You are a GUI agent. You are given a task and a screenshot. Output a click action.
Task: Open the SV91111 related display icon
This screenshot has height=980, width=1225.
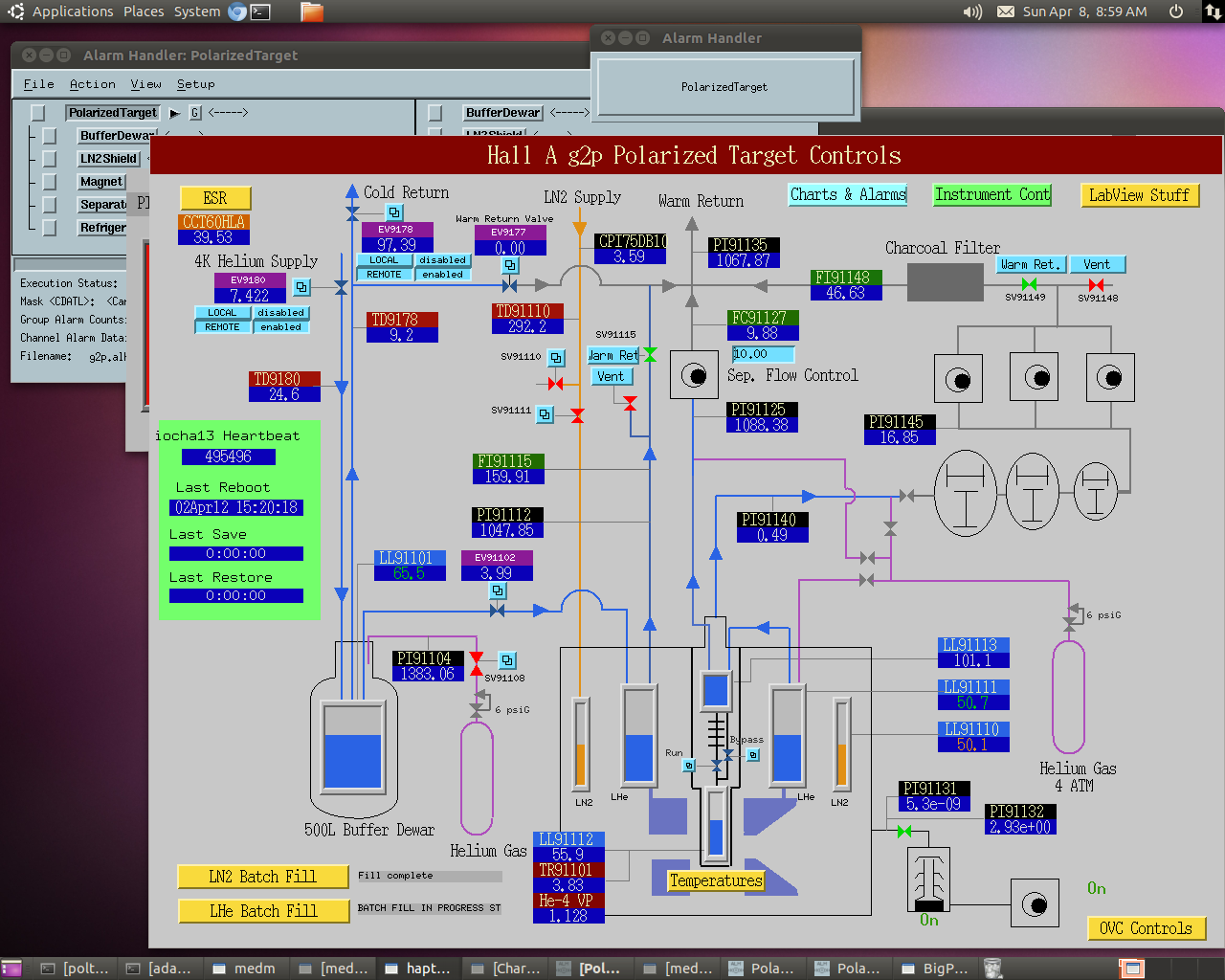tap(545, 413)
